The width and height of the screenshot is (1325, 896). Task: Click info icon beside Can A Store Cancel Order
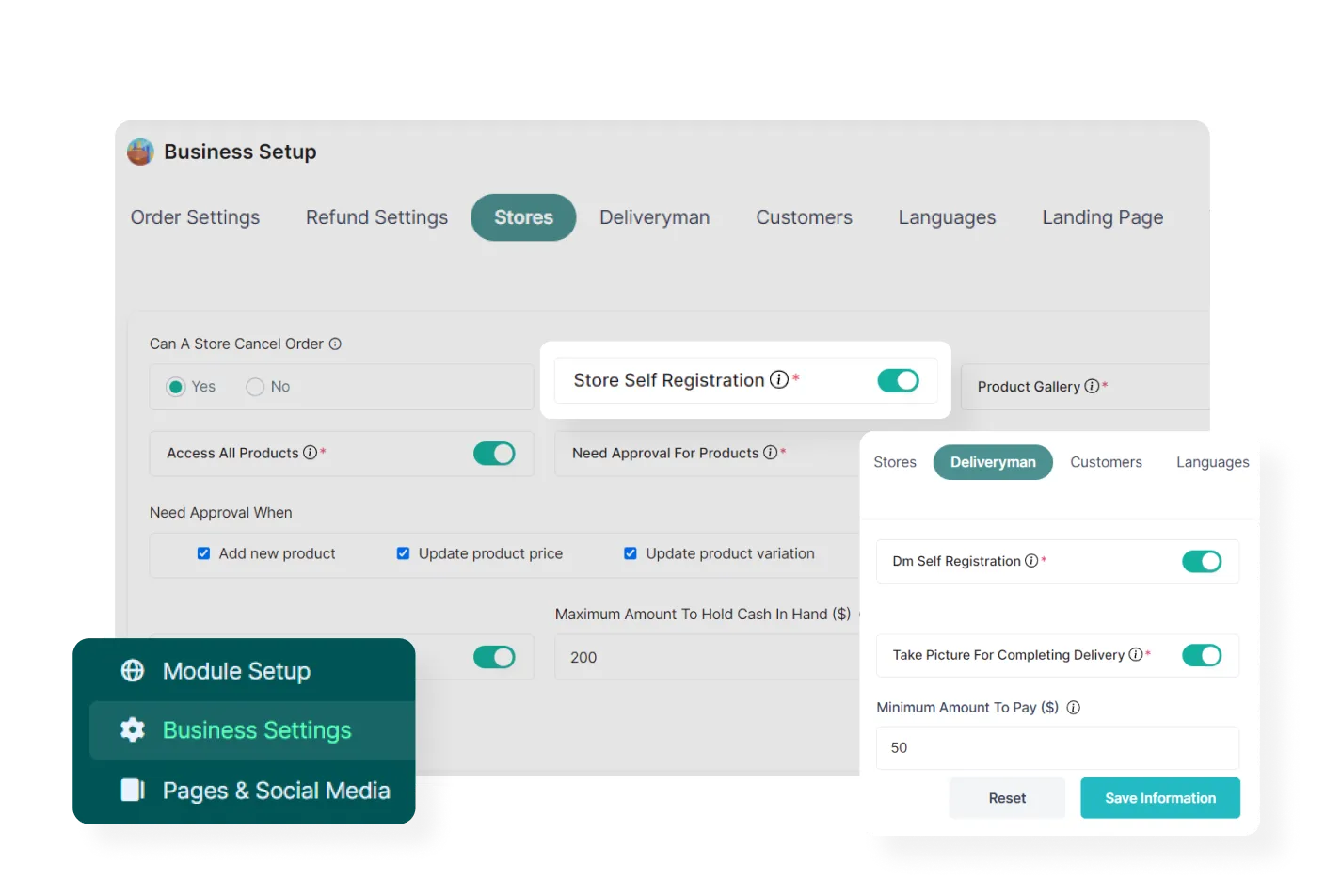pyautogui.click(x=335, y=344)
